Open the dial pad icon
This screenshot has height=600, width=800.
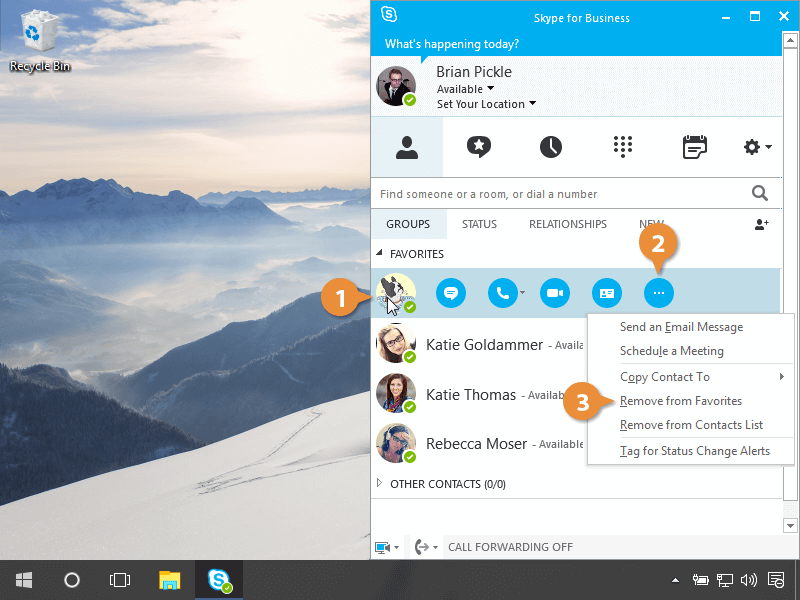click(x=623, y=147)
